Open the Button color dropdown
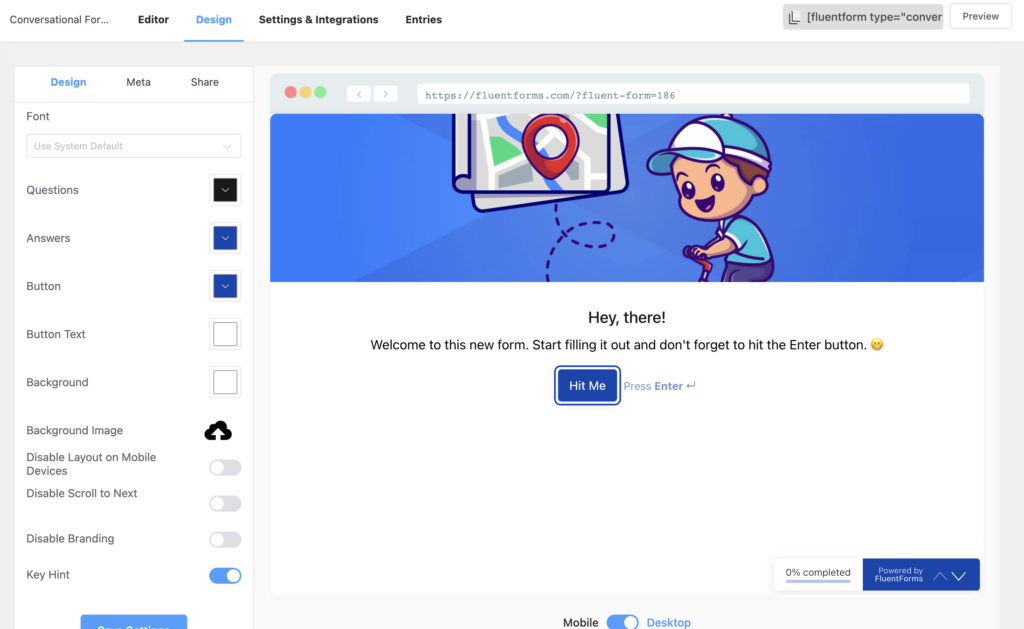 coord(225,286)
